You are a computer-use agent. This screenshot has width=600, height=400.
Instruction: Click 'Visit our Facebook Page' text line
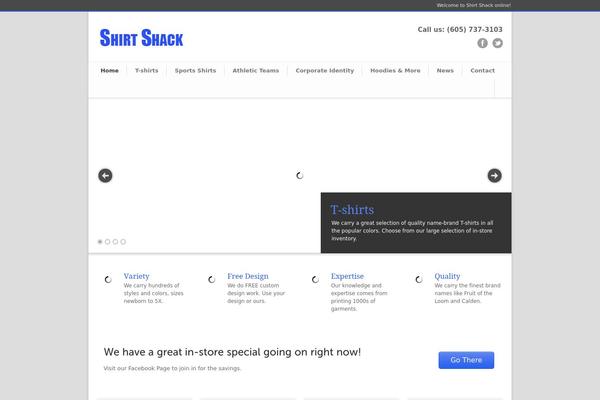[x=172, y=368]
